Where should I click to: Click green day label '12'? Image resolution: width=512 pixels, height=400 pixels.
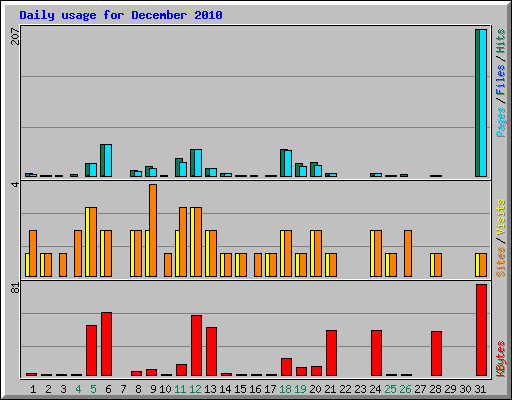point(195,389)
